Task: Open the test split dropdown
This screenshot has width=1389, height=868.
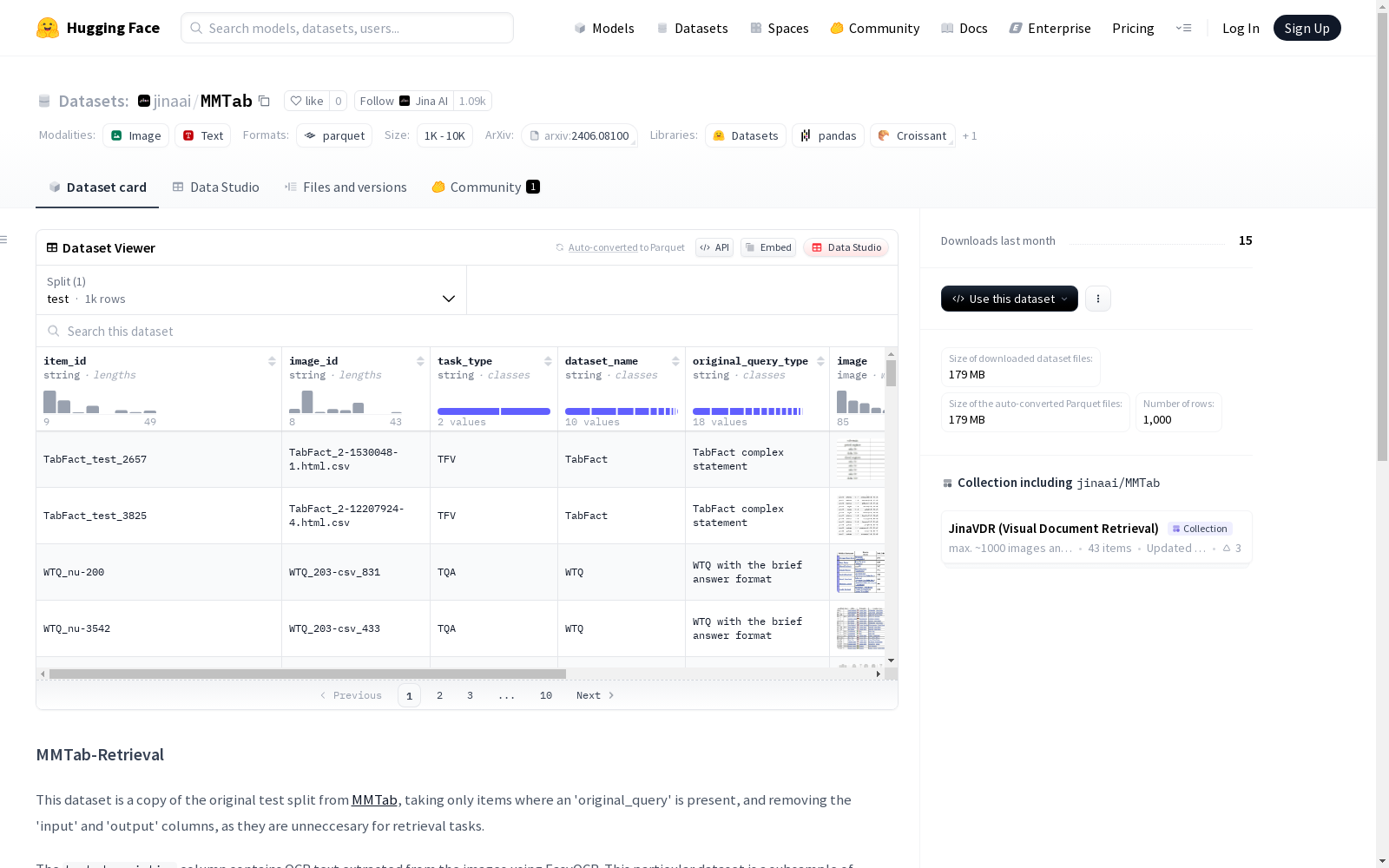Action: click(251, 290)
